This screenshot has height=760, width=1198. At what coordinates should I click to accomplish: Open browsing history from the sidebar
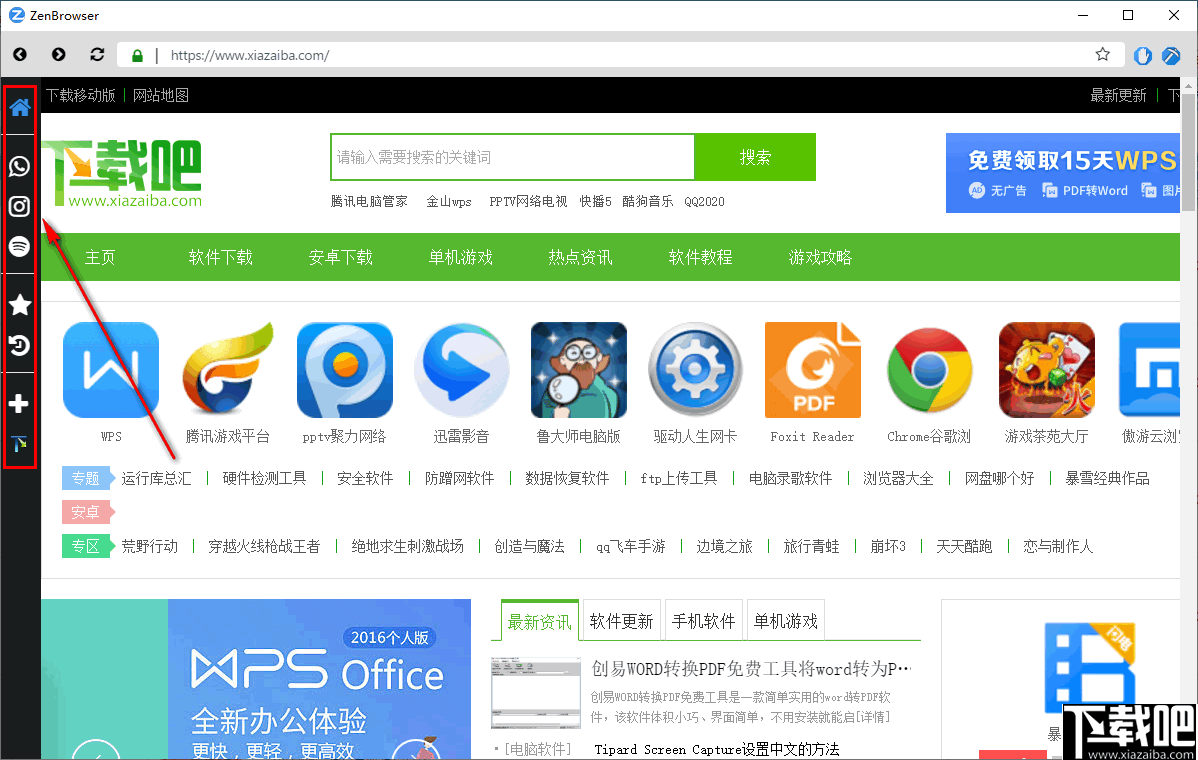pyautogui.click(x=19, y=345)
